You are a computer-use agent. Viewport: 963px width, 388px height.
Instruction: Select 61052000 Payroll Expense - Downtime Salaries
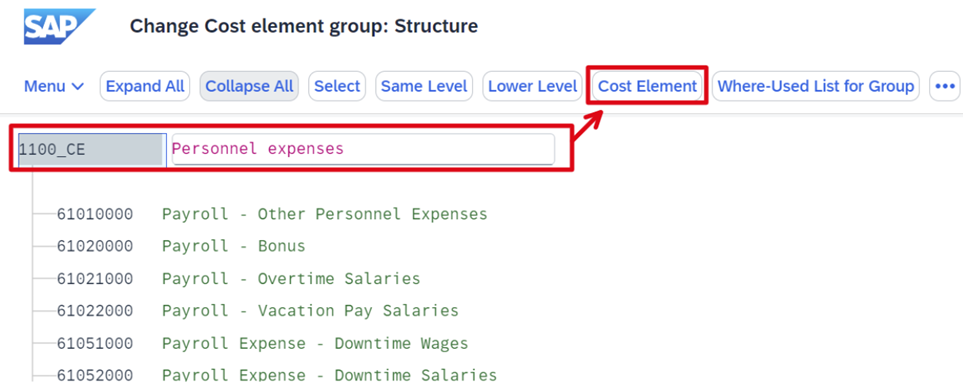click(x=276, y=374)
